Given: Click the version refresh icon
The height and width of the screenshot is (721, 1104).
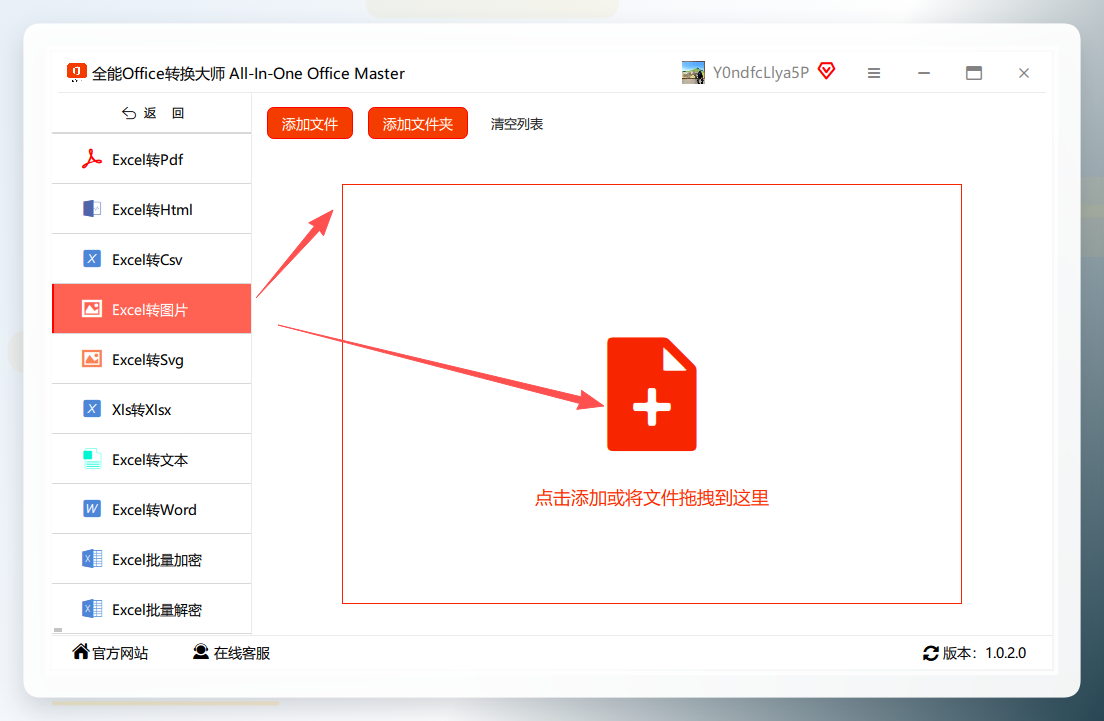Looking at the screenshot, I should (x=930, y=653).
